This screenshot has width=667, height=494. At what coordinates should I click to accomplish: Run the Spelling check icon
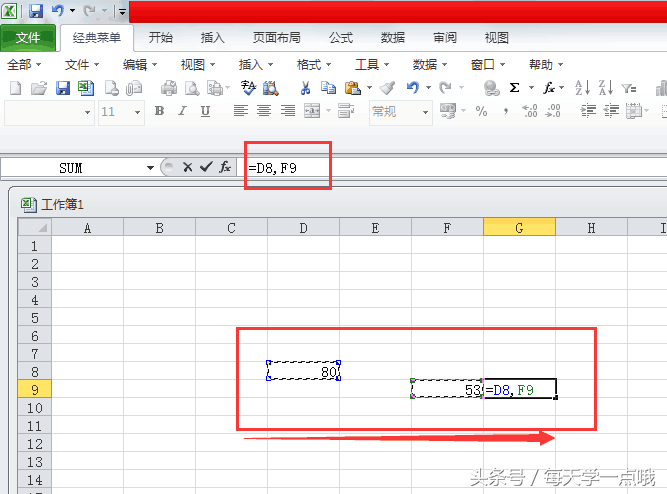coord(248,88)
